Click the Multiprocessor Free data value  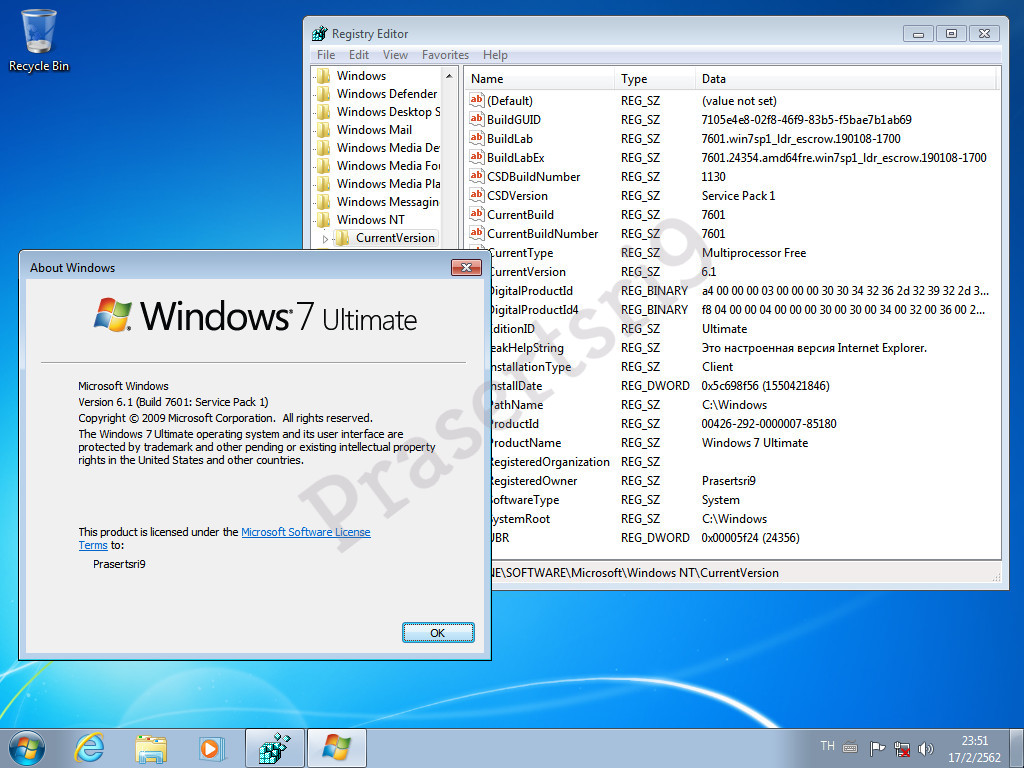[x=754, y=253]
